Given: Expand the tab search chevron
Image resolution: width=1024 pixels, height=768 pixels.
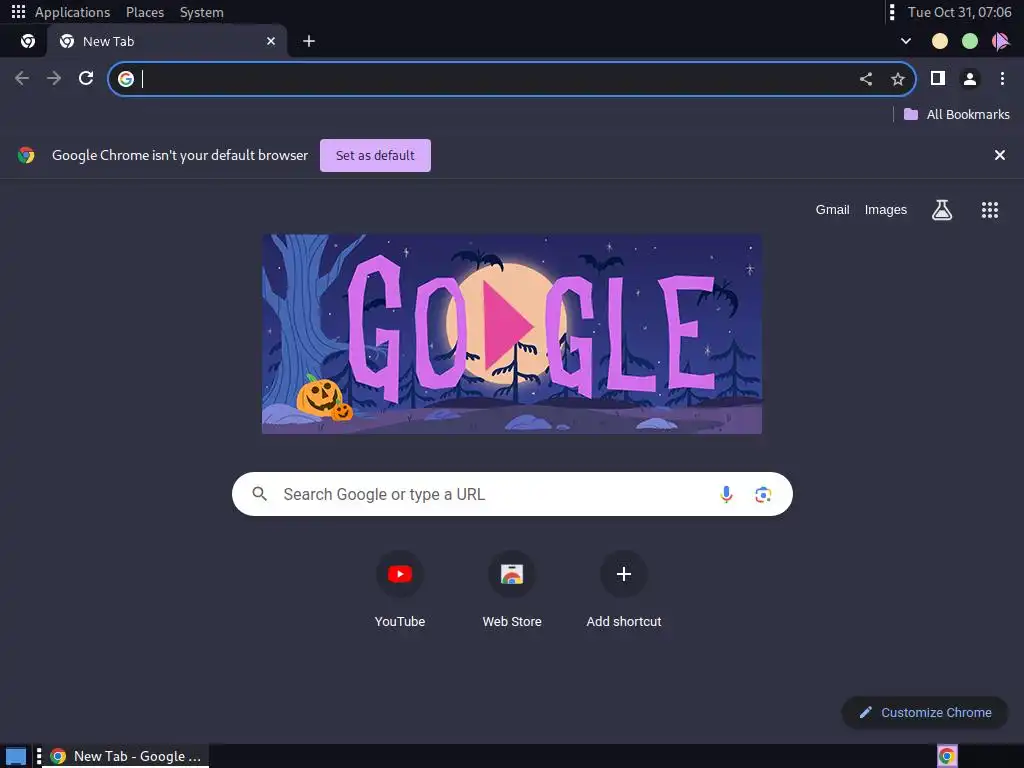Looking at the screenshot, I should [906, 41].
